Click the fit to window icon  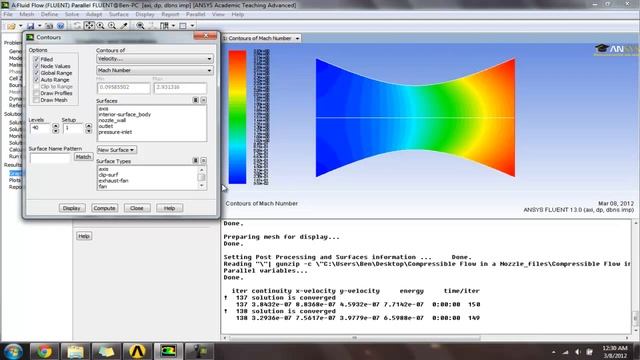pos(140,26)
